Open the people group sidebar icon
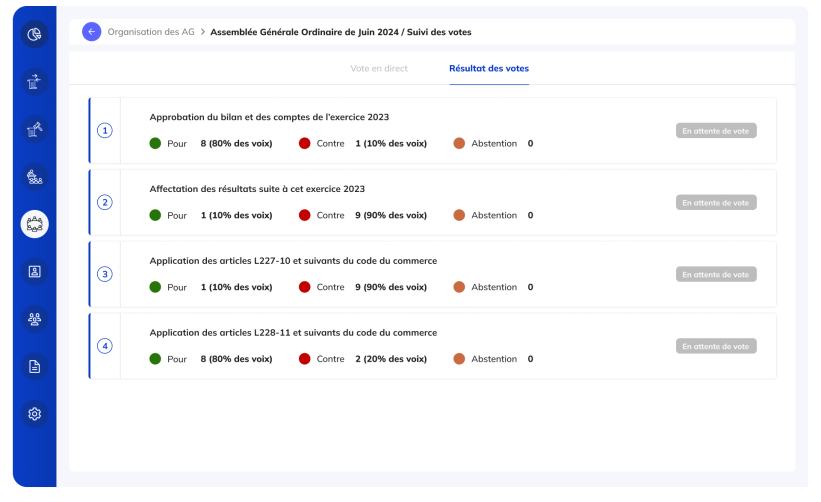Viewport: 821px width, 502px height. 35,319
